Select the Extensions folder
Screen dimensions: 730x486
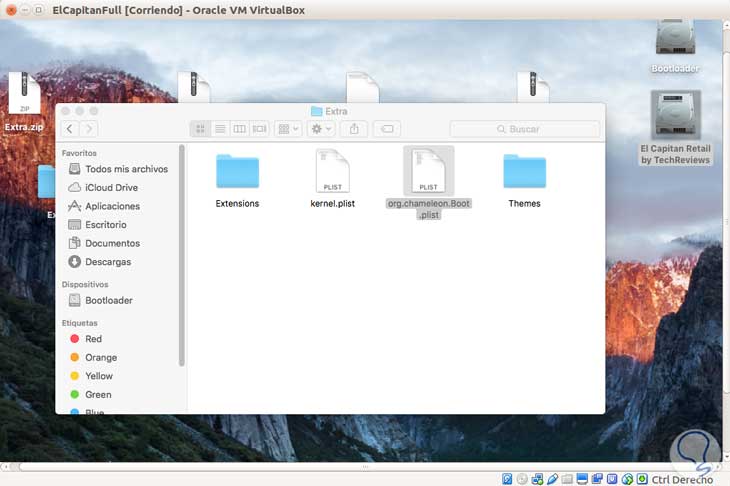pos(237,179)
